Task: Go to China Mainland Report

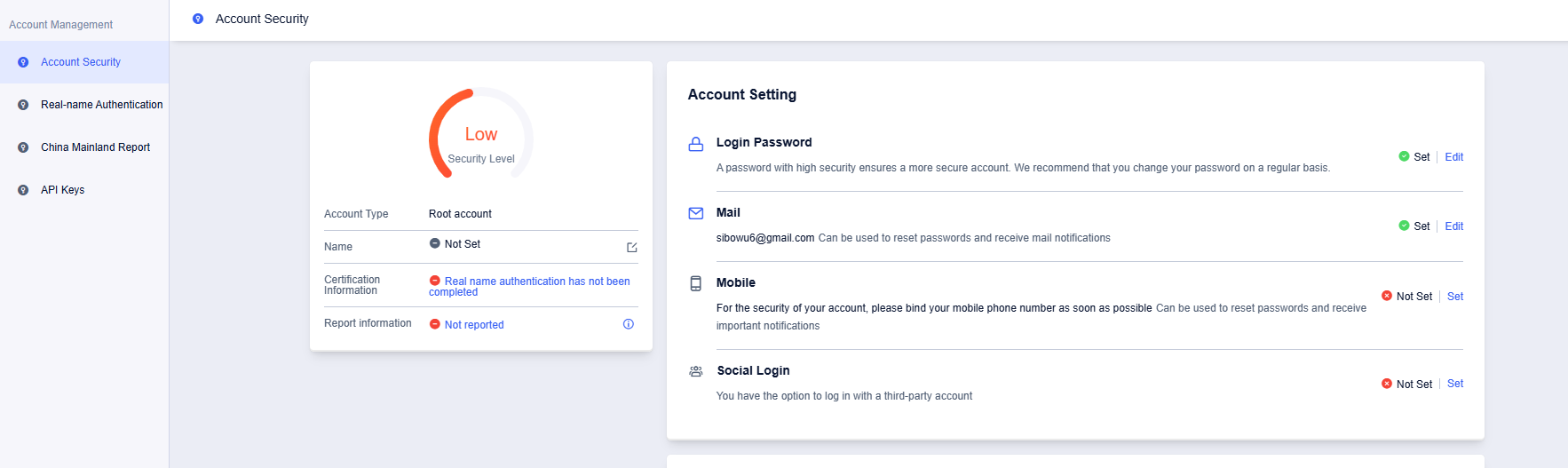Action: 95,147
